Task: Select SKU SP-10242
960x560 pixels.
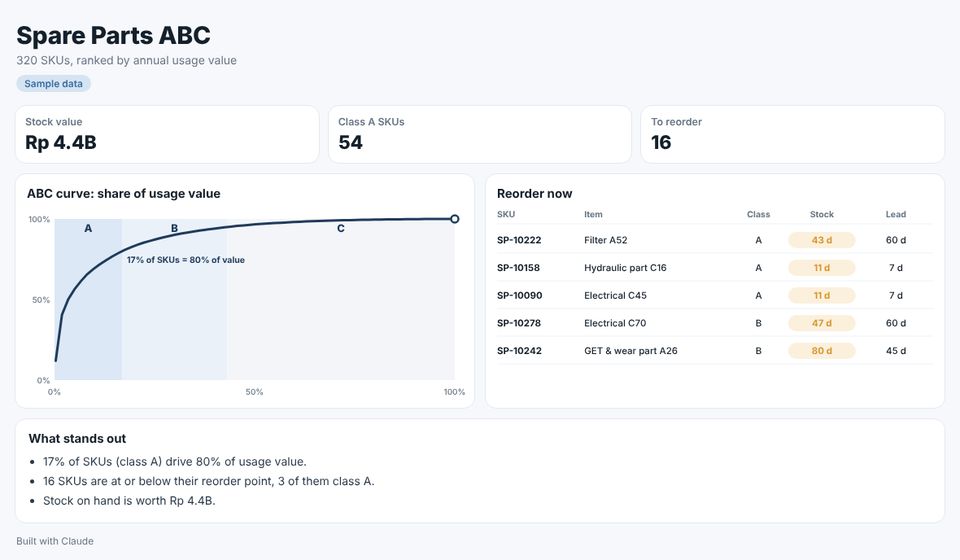Action: (x=519, y=351)
